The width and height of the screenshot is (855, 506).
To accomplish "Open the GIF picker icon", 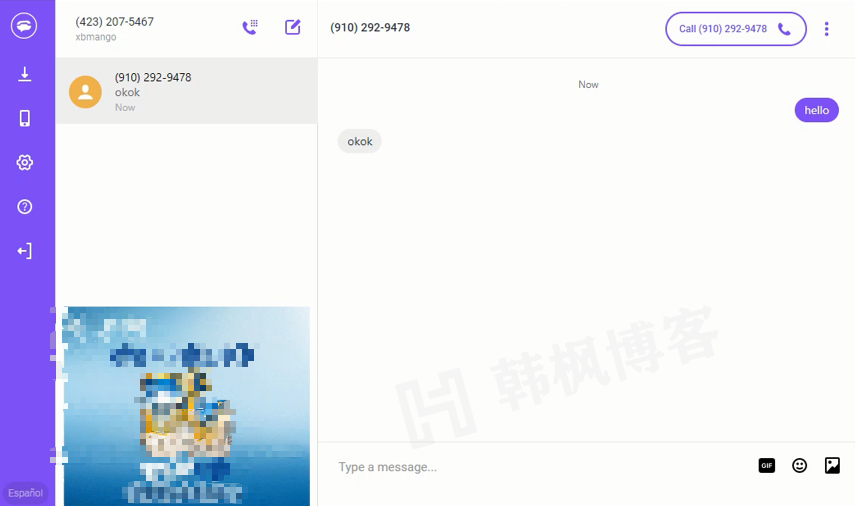I will pyautogui.click(x=767, y=466).
